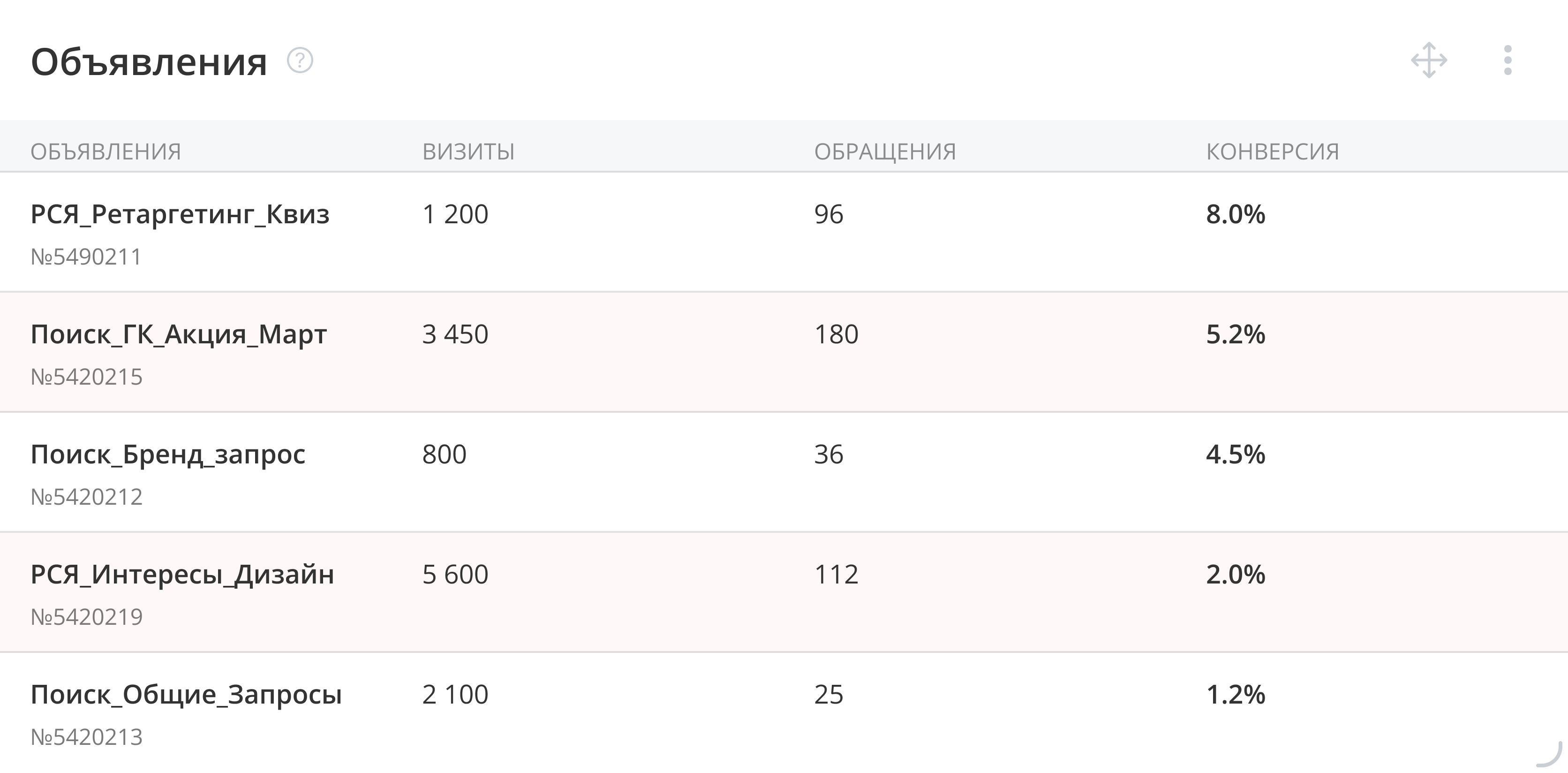Click the Объявления widget title
1568x773 pixels.
(149, 61)
